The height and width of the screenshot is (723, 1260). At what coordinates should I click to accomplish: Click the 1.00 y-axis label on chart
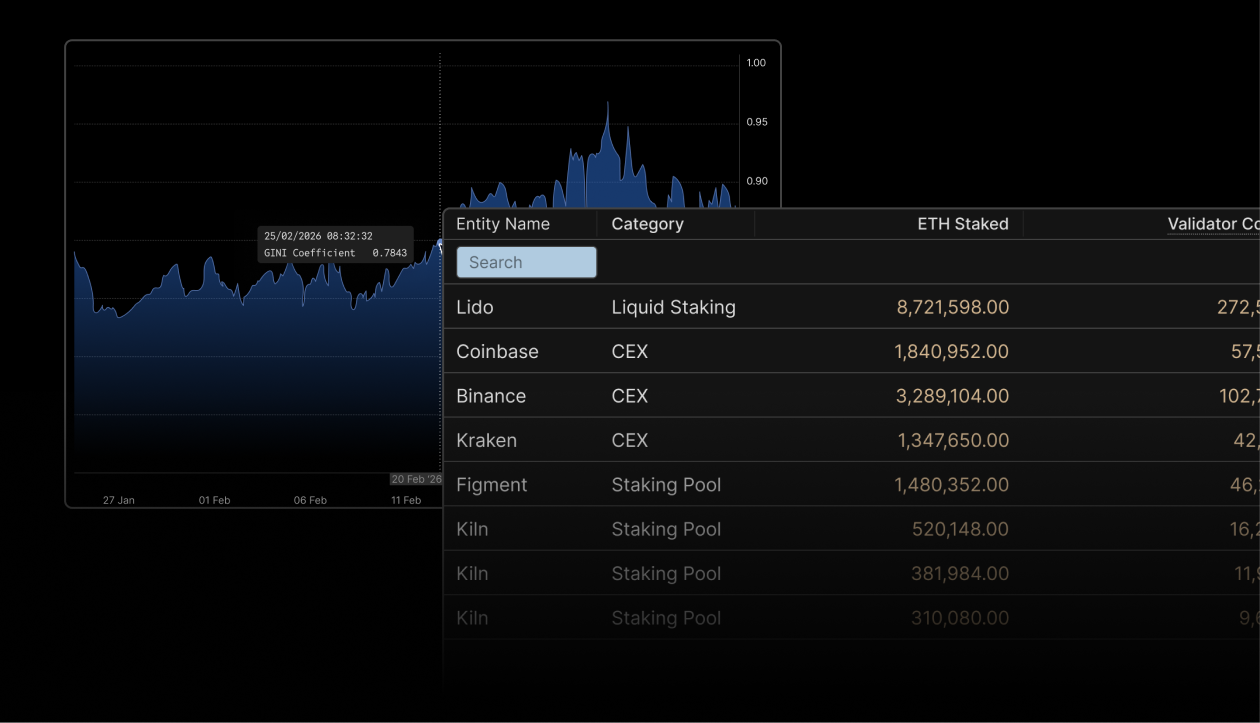[x=756, y=63]
